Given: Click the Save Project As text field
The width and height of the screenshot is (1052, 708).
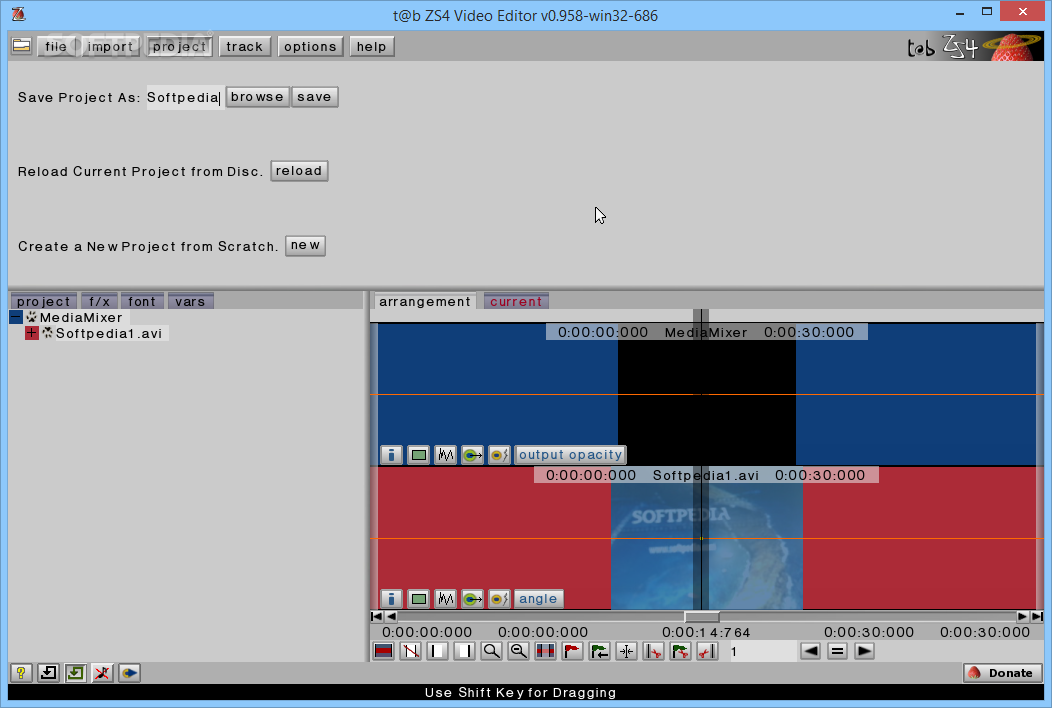Looking at the screenshot, I should point(185,97).
